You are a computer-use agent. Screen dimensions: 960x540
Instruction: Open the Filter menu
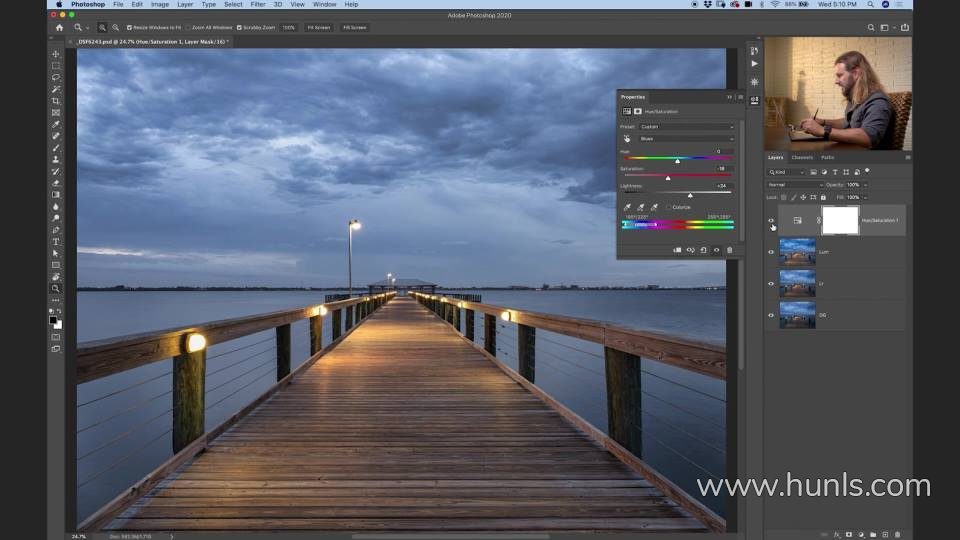point(258,4)
